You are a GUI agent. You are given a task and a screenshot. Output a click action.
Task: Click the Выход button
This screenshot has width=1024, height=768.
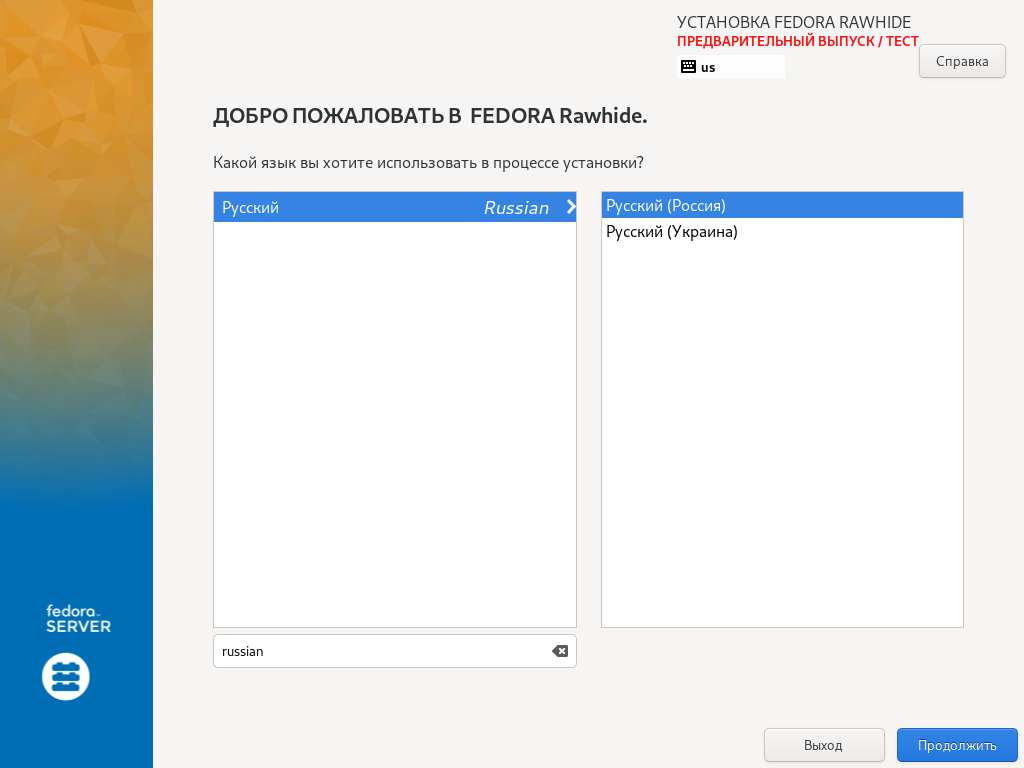click(824, 745)
